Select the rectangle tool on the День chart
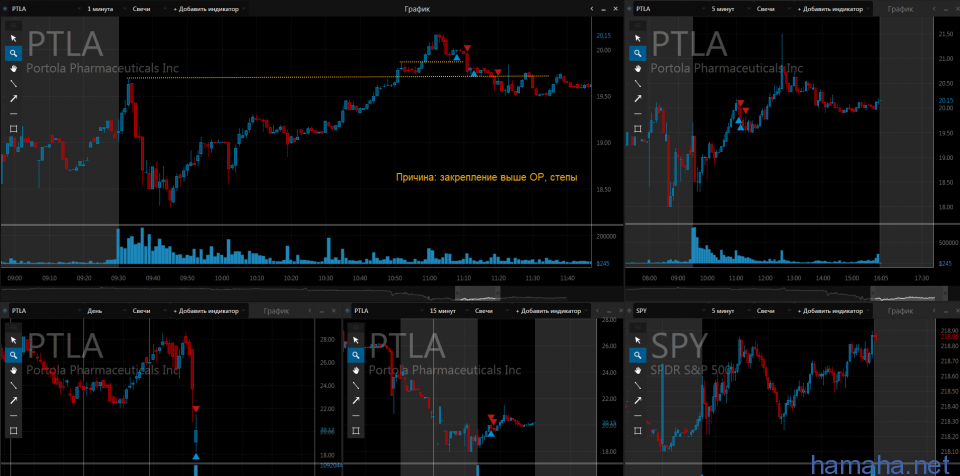 13,431
